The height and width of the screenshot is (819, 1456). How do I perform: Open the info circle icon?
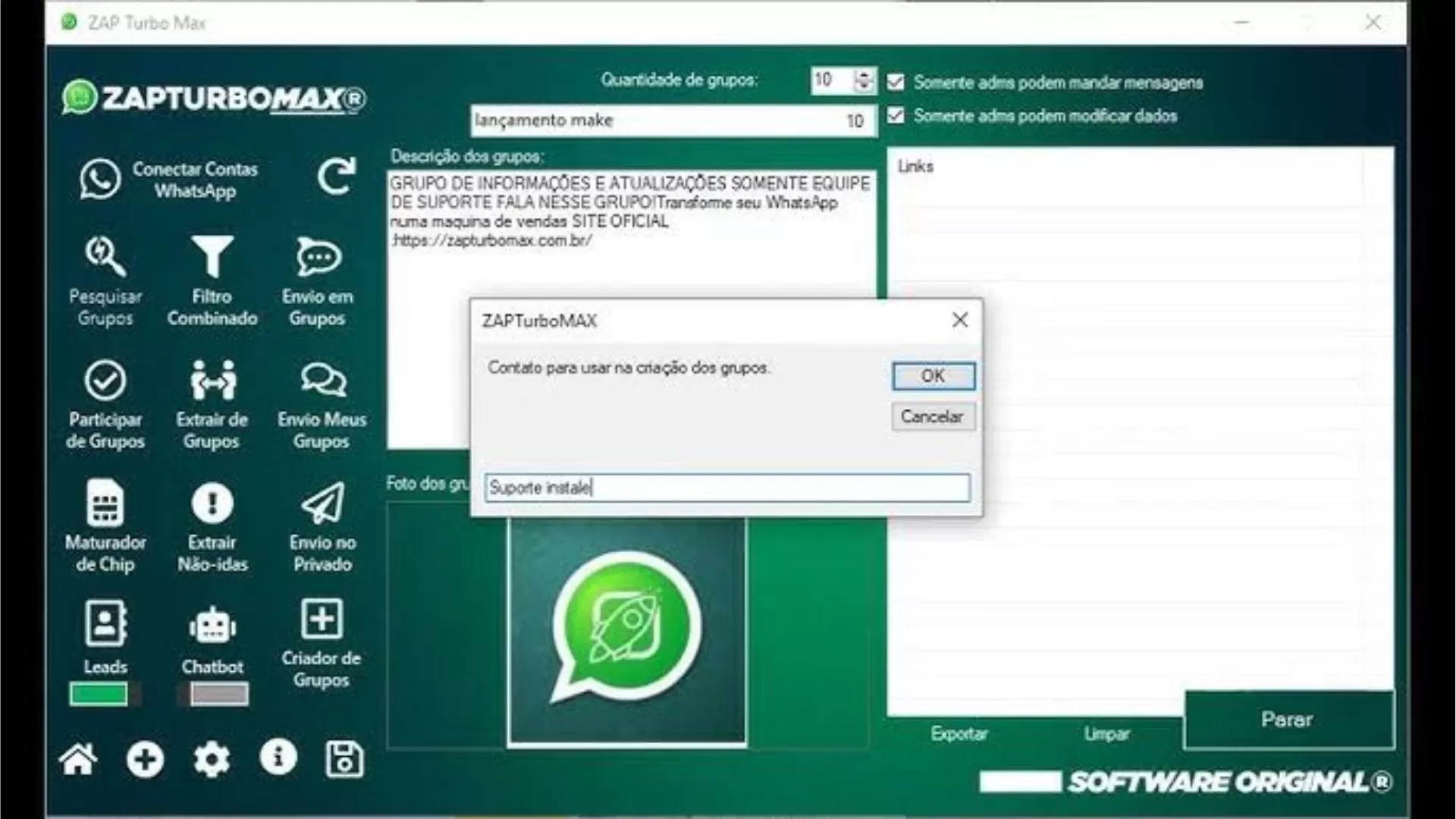coord(278,757)
